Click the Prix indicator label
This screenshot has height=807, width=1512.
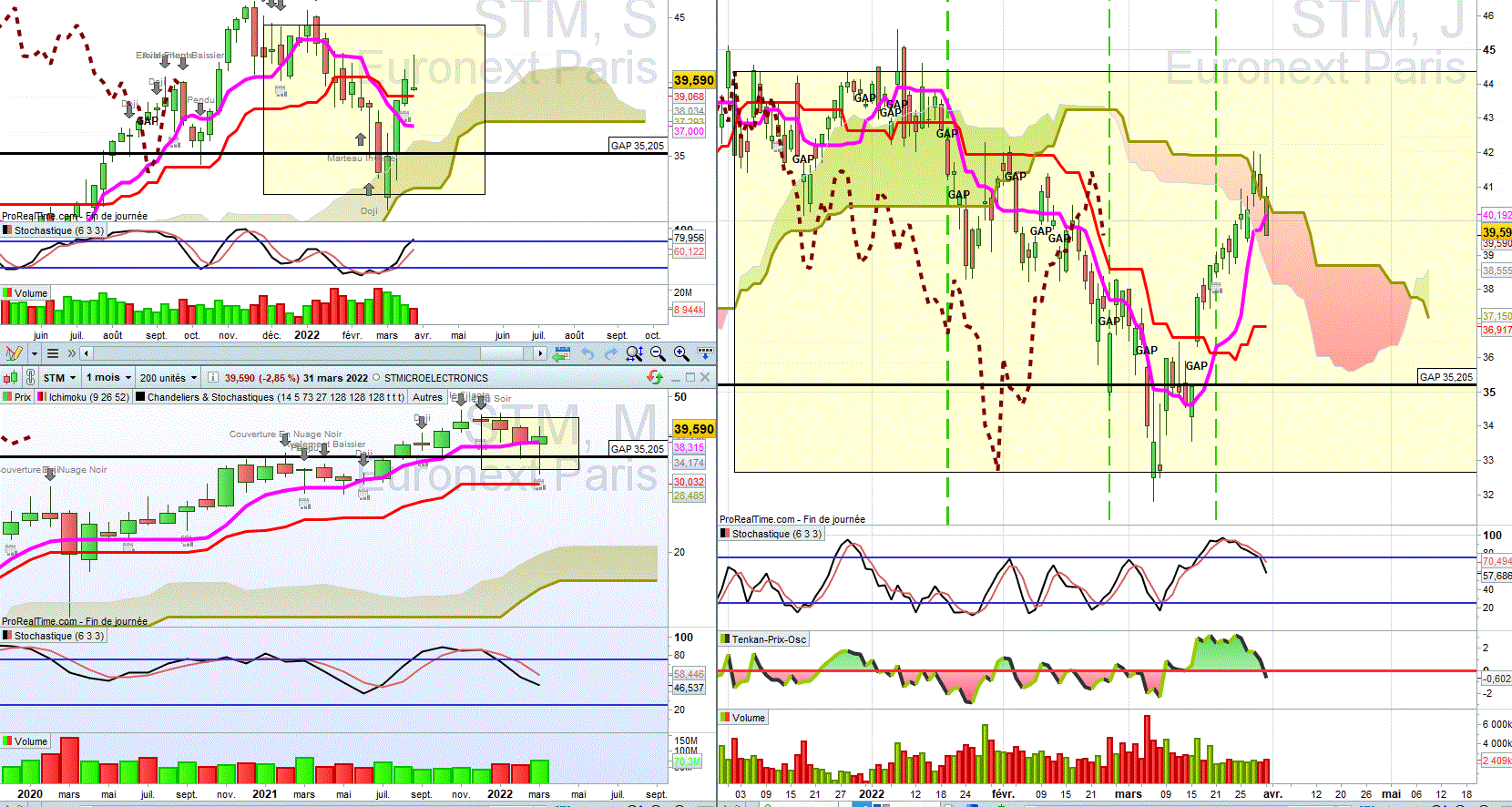tap(17, 397)
